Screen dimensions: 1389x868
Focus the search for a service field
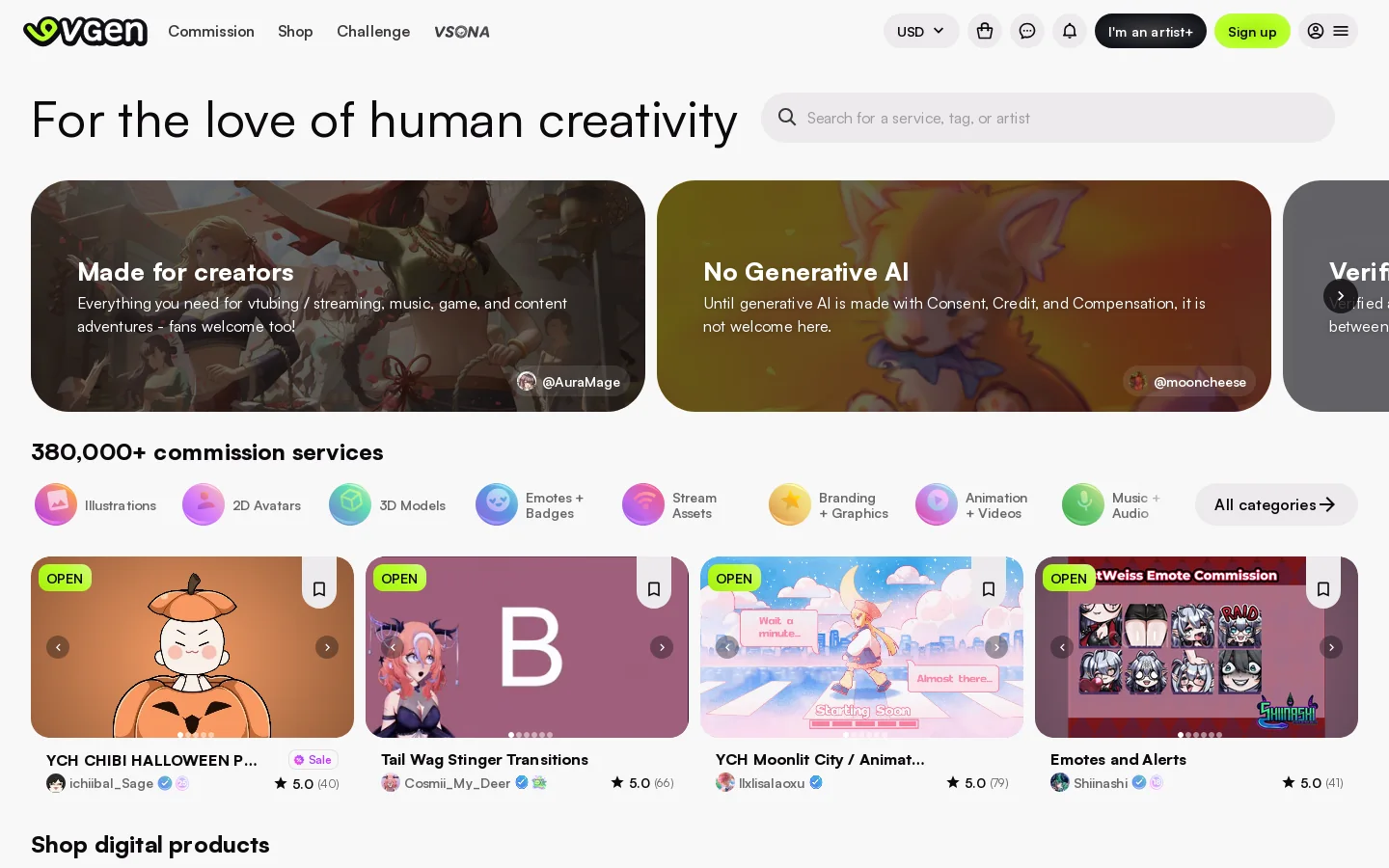pyautogui.click(x=1048, y=118)
